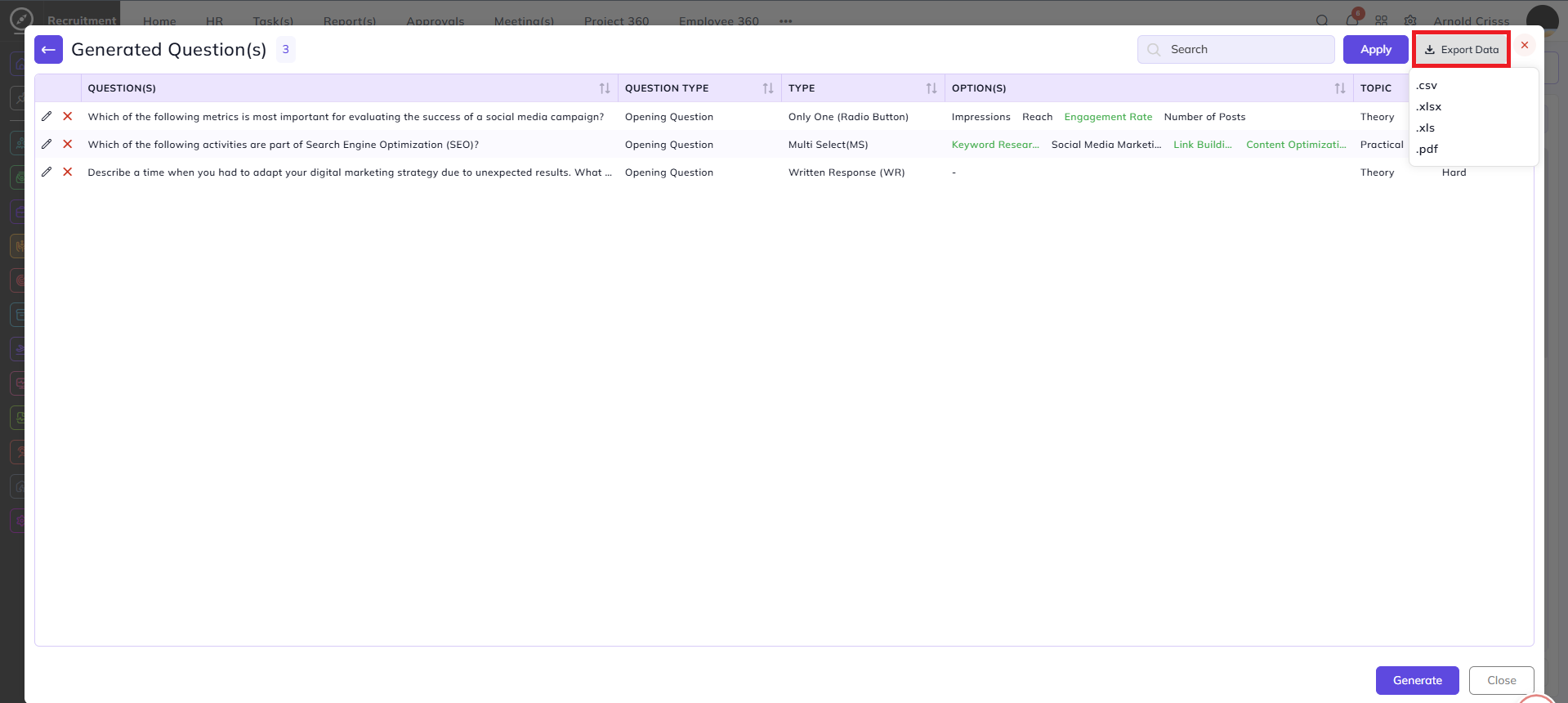The image size is (1568, 703).
Task: Open the Report(s) menu
Action: tap(350, 21)
